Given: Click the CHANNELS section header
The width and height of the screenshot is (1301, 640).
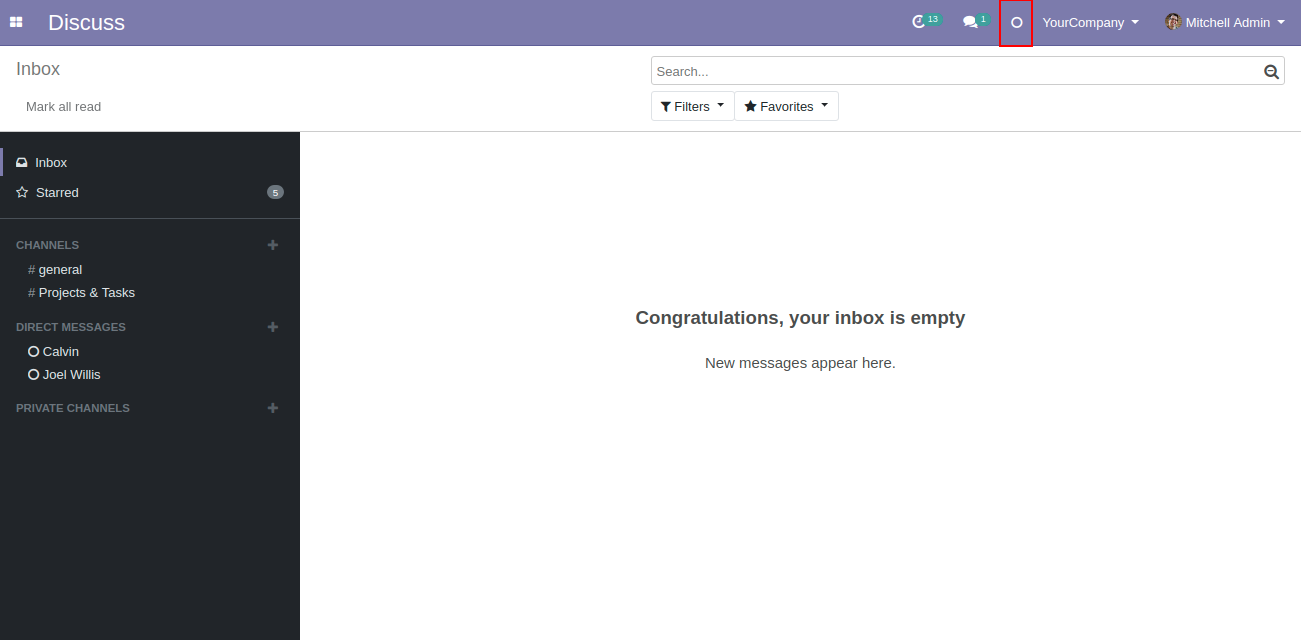Looking at the screenshot, I should pyautogui.click(x=47, y=245).
